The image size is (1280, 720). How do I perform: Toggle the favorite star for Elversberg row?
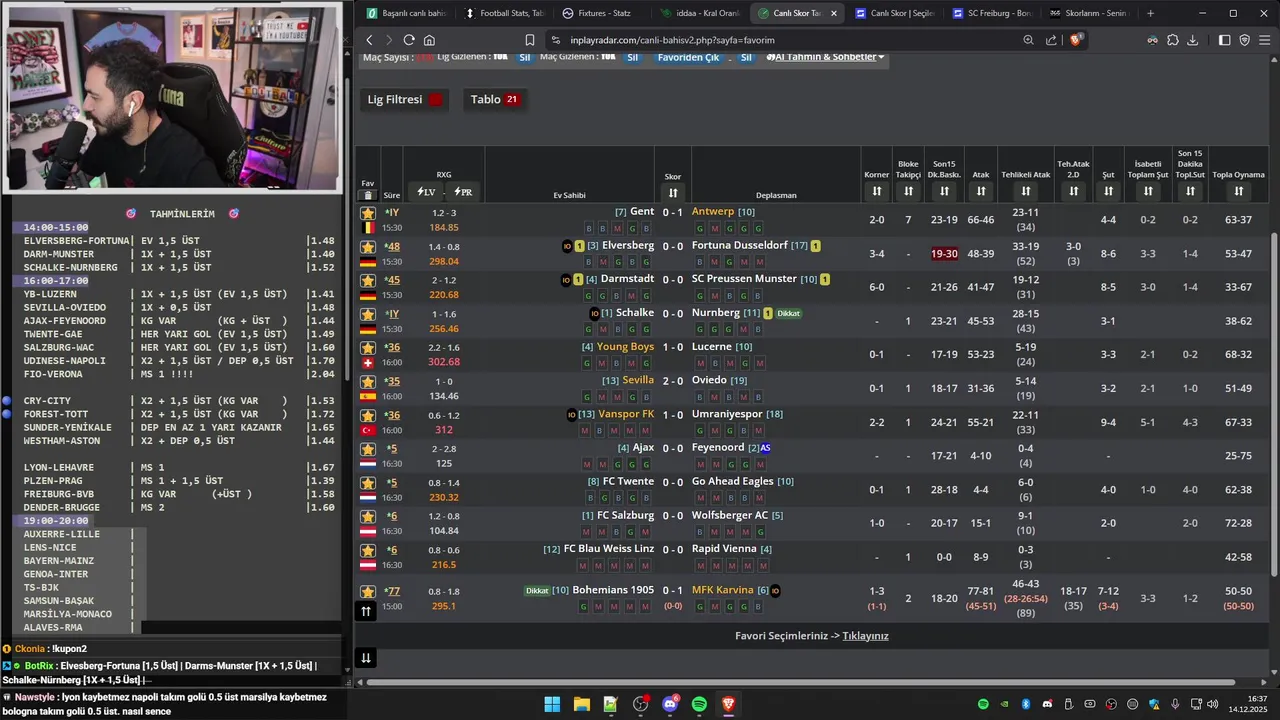[368, 247]
